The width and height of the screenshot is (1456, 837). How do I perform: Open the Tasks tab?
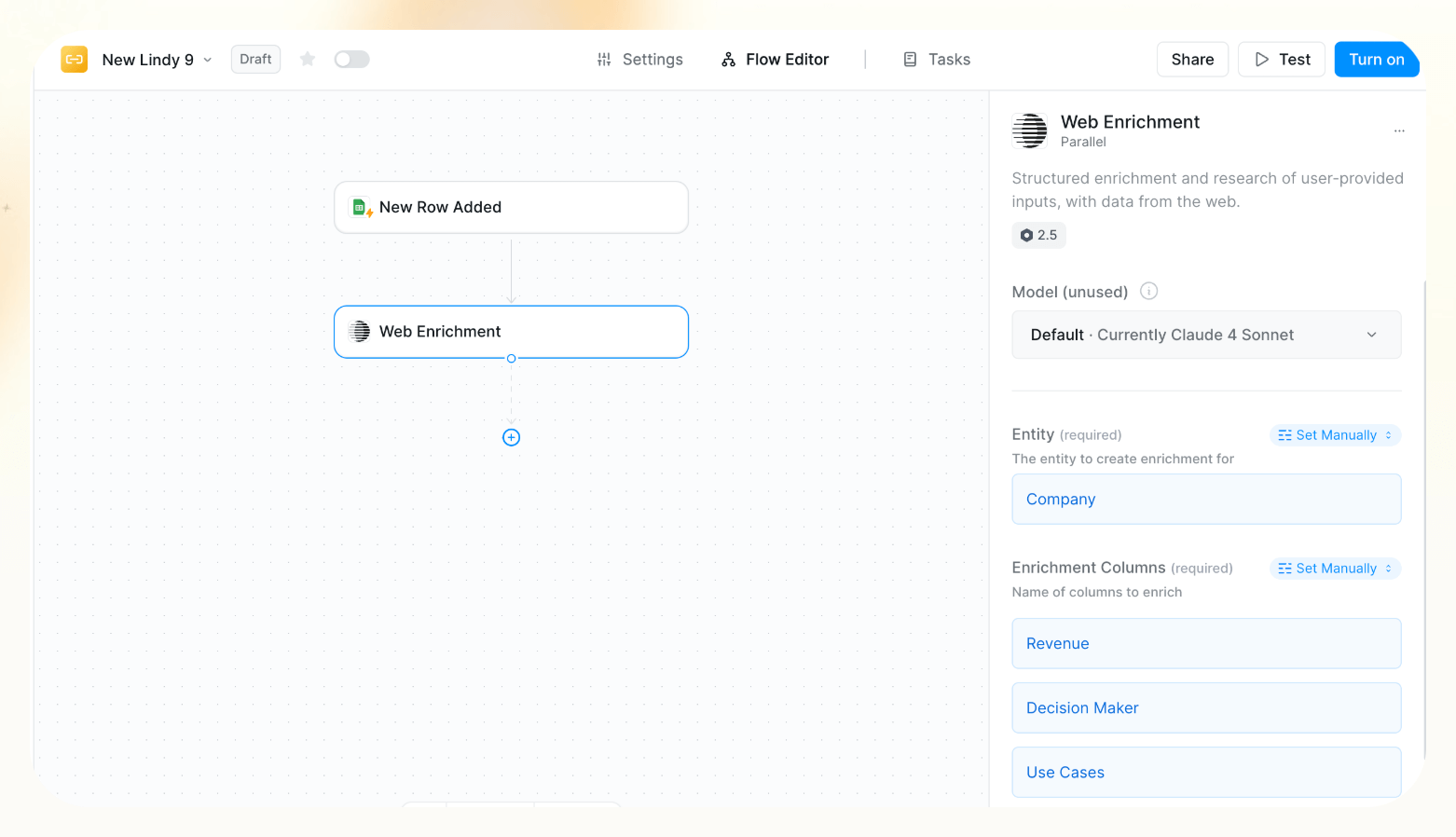click(x=937, y=60)
